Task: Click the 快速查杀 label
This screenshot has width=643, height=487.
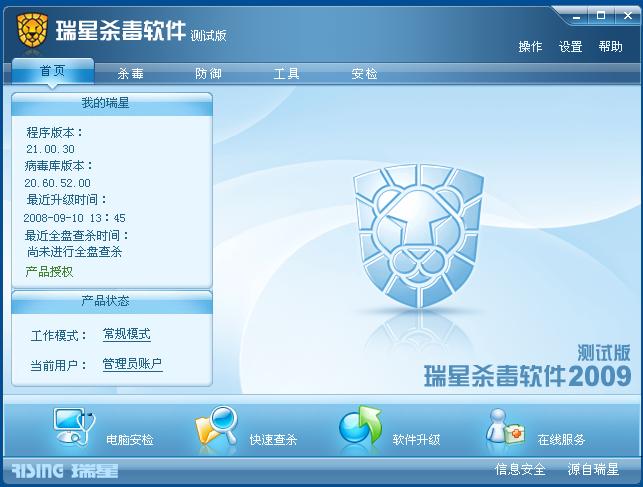Action: tap(273, 440)
